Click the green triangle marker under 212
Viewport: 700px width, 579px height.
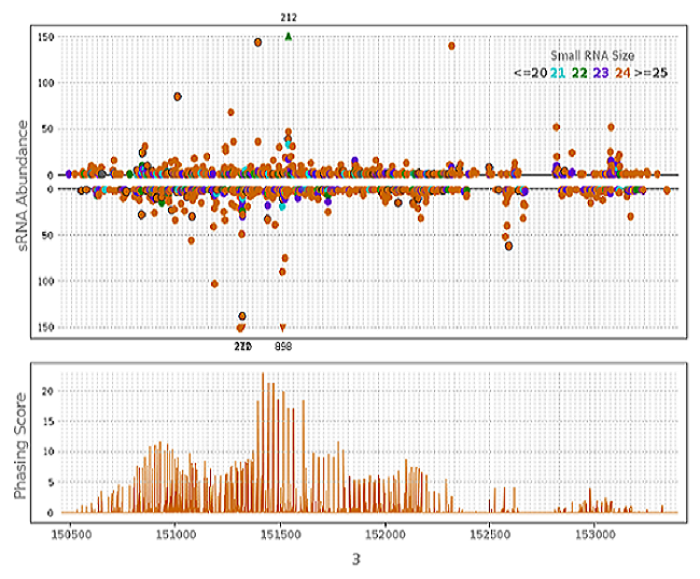coord(288,36)
